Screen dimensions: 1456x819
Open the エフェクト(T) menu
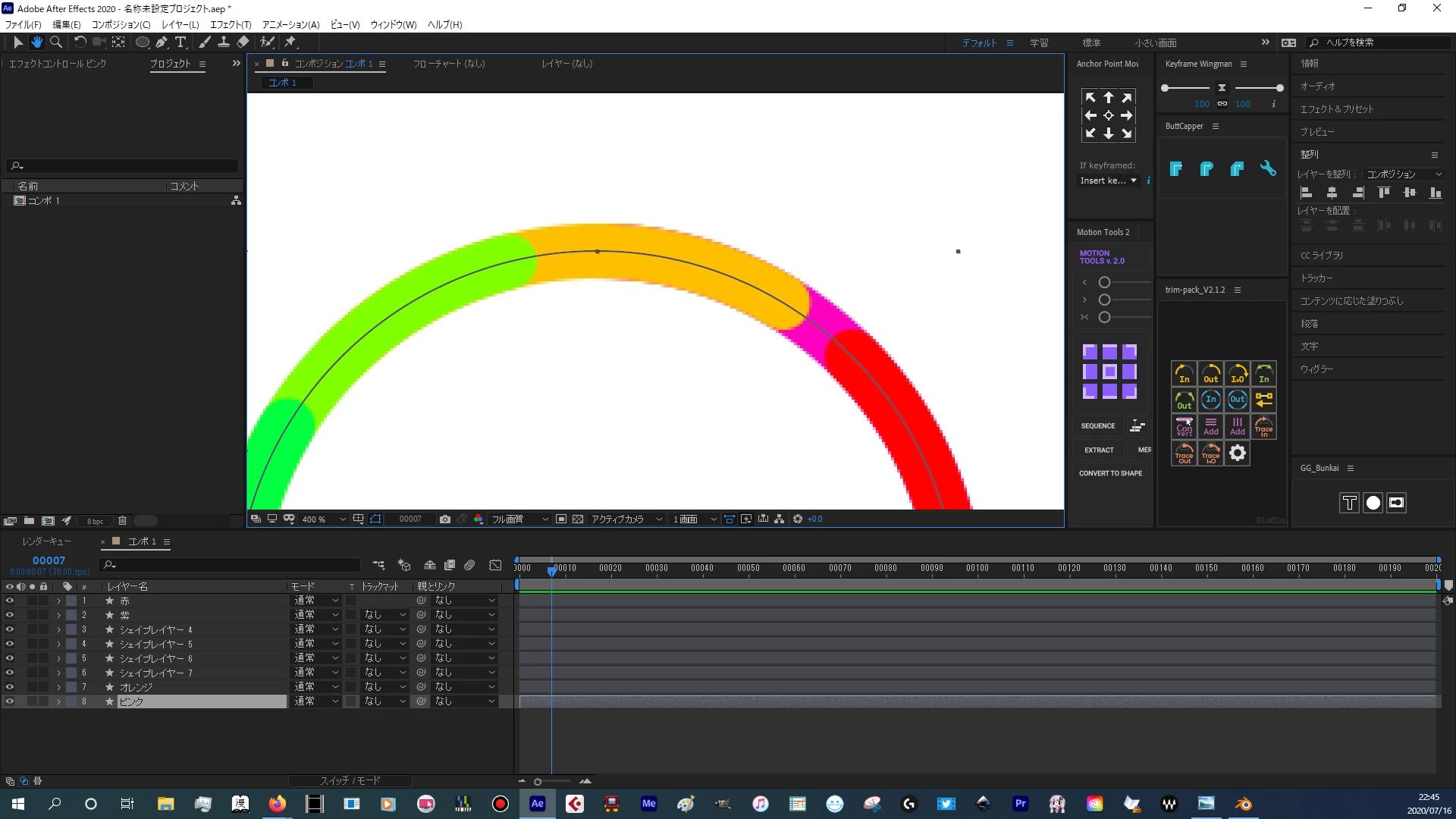230,24
